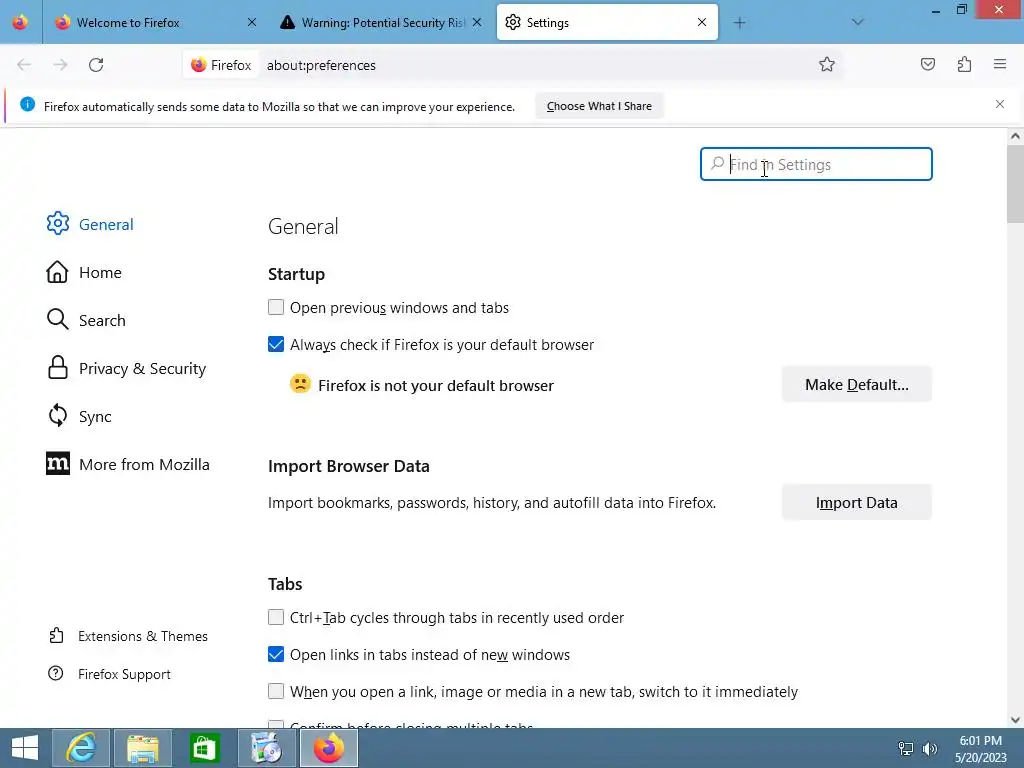Open a new tab with plus button
The width and height of the screenshot is (1024, 768).
coord(739,23)
